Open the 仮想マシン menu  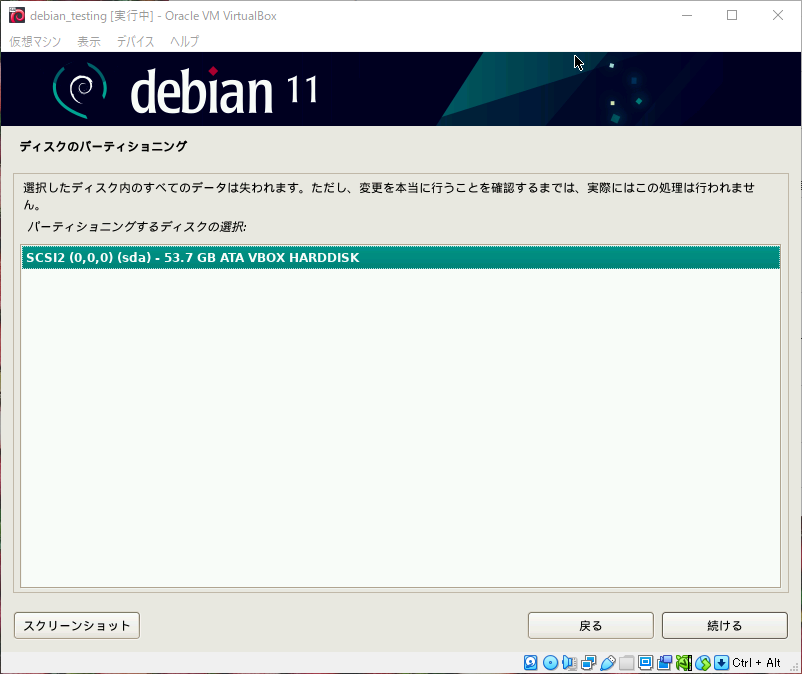click(x=35, y=41)
